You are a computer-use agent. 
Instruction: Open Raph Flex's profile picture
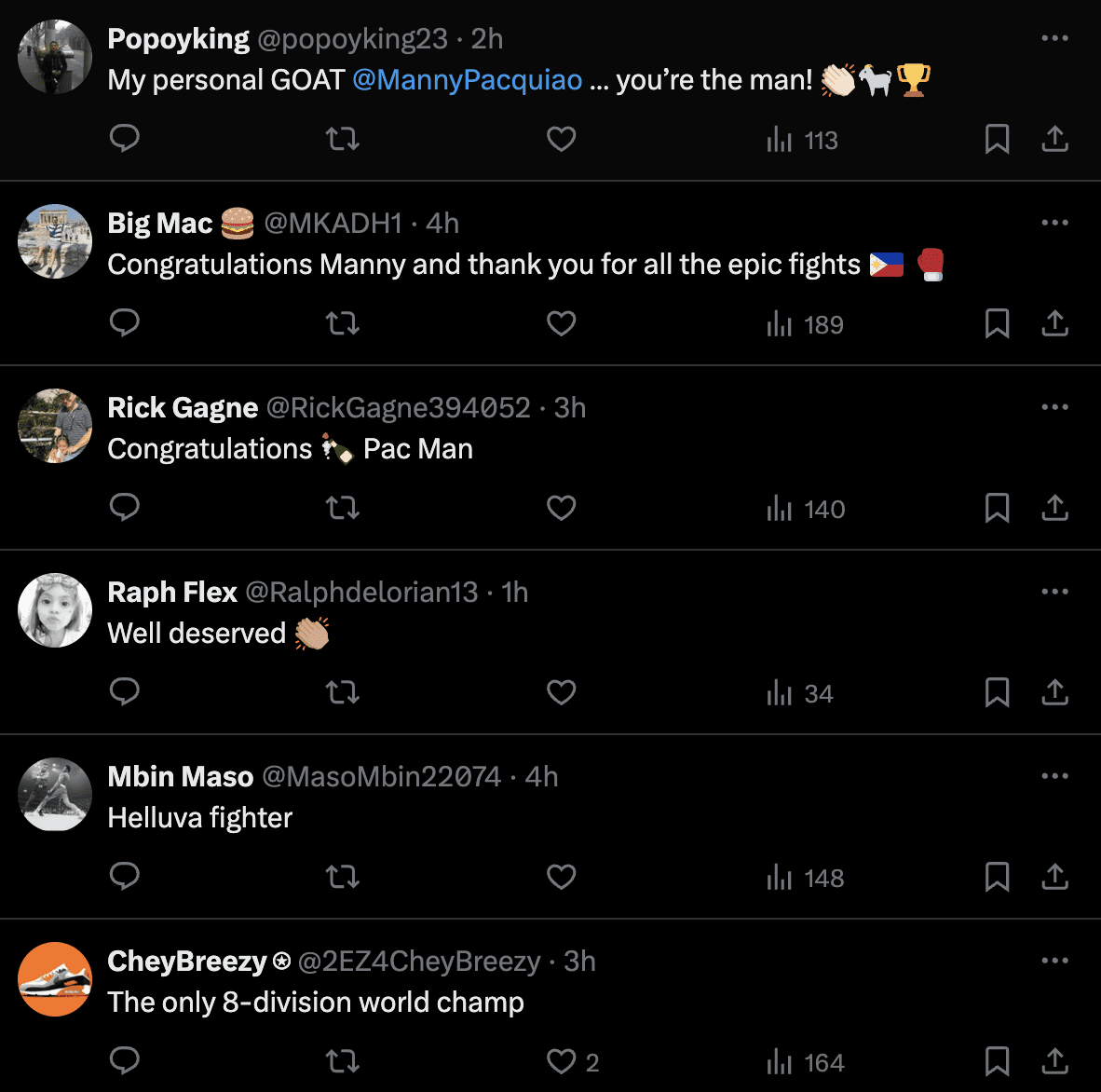tap(55, 610)
